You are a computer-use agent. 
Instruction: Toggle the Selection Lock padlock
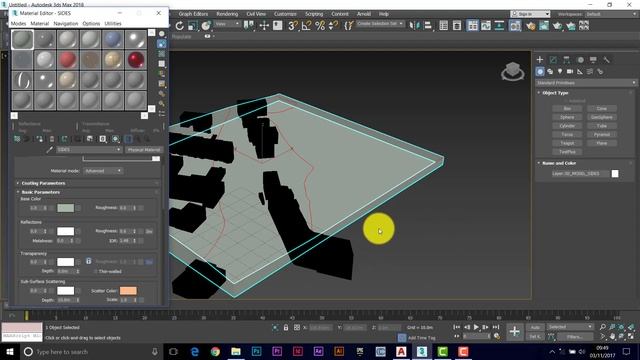tap(286, 327)
